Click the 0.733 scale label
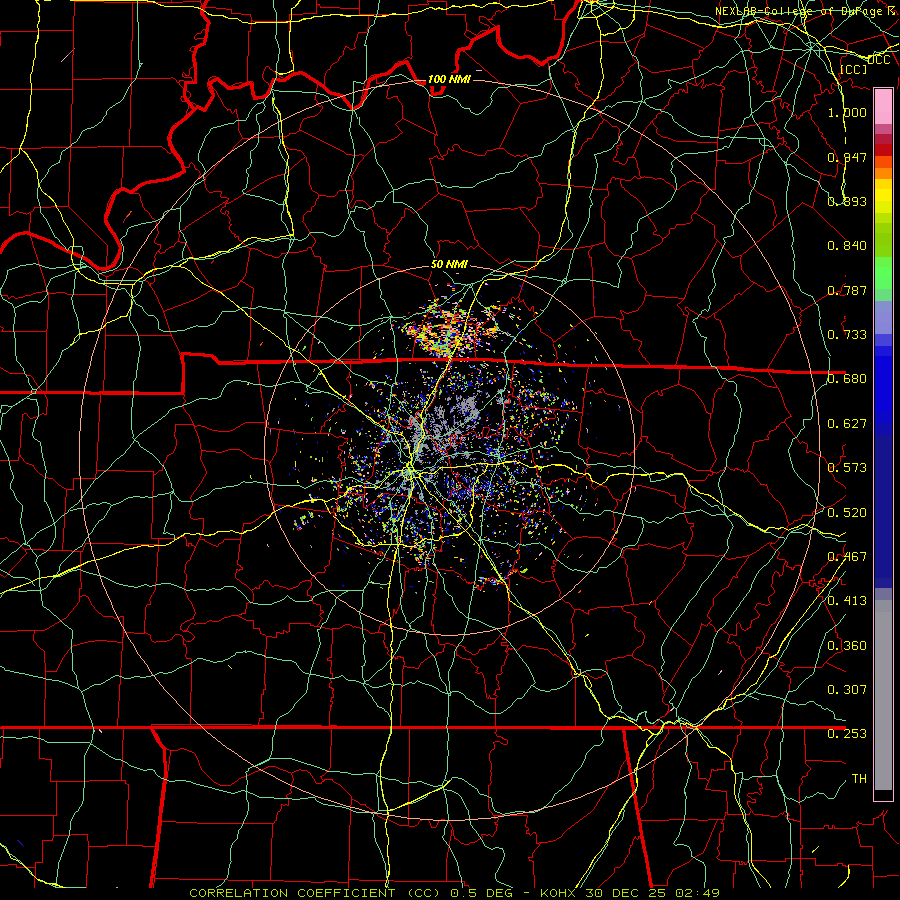Image resolution: width=900 pixels, height=900 pixels. point(847,335)
